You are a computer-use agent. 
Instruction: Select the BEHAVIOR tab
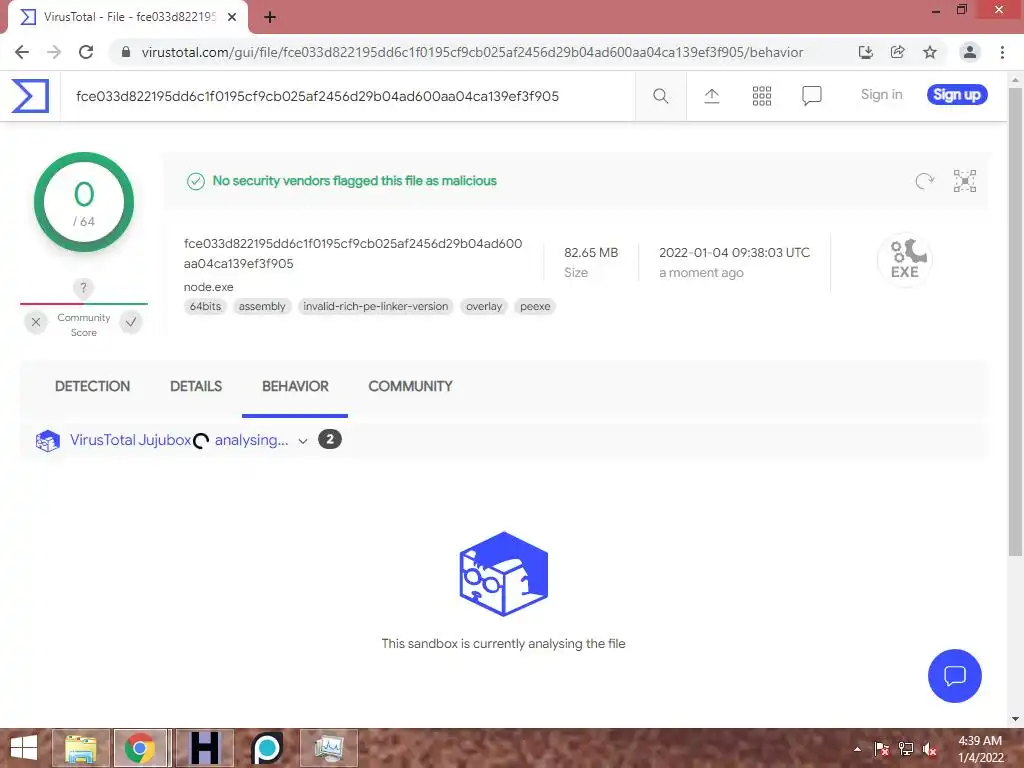[295, 387]
